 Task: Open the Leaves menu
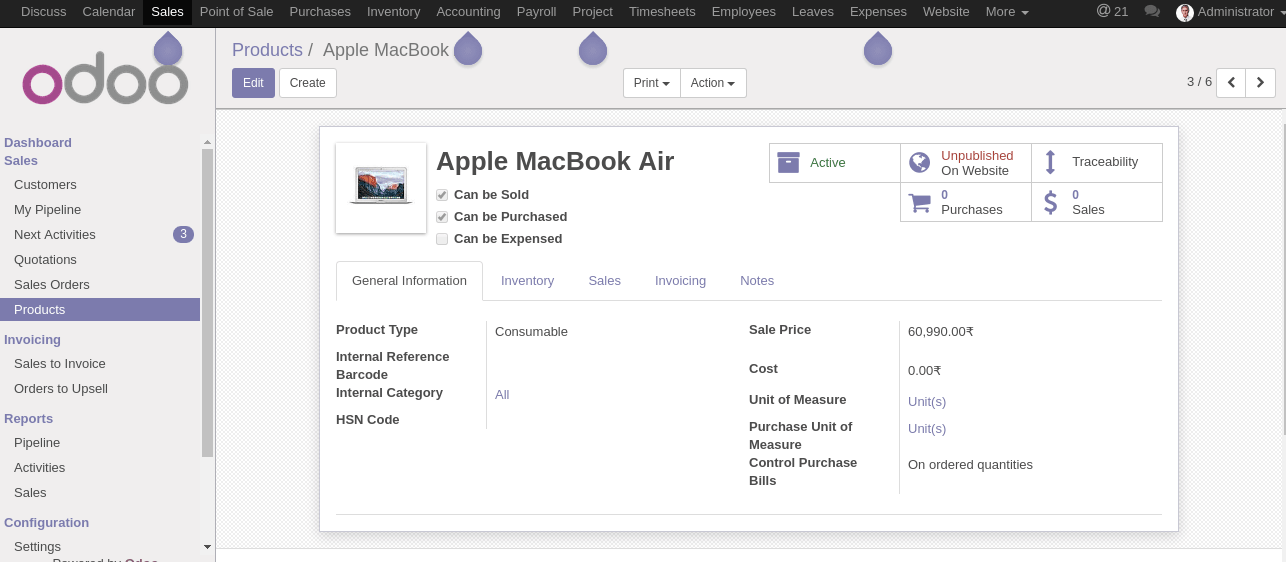click(813, 12)
